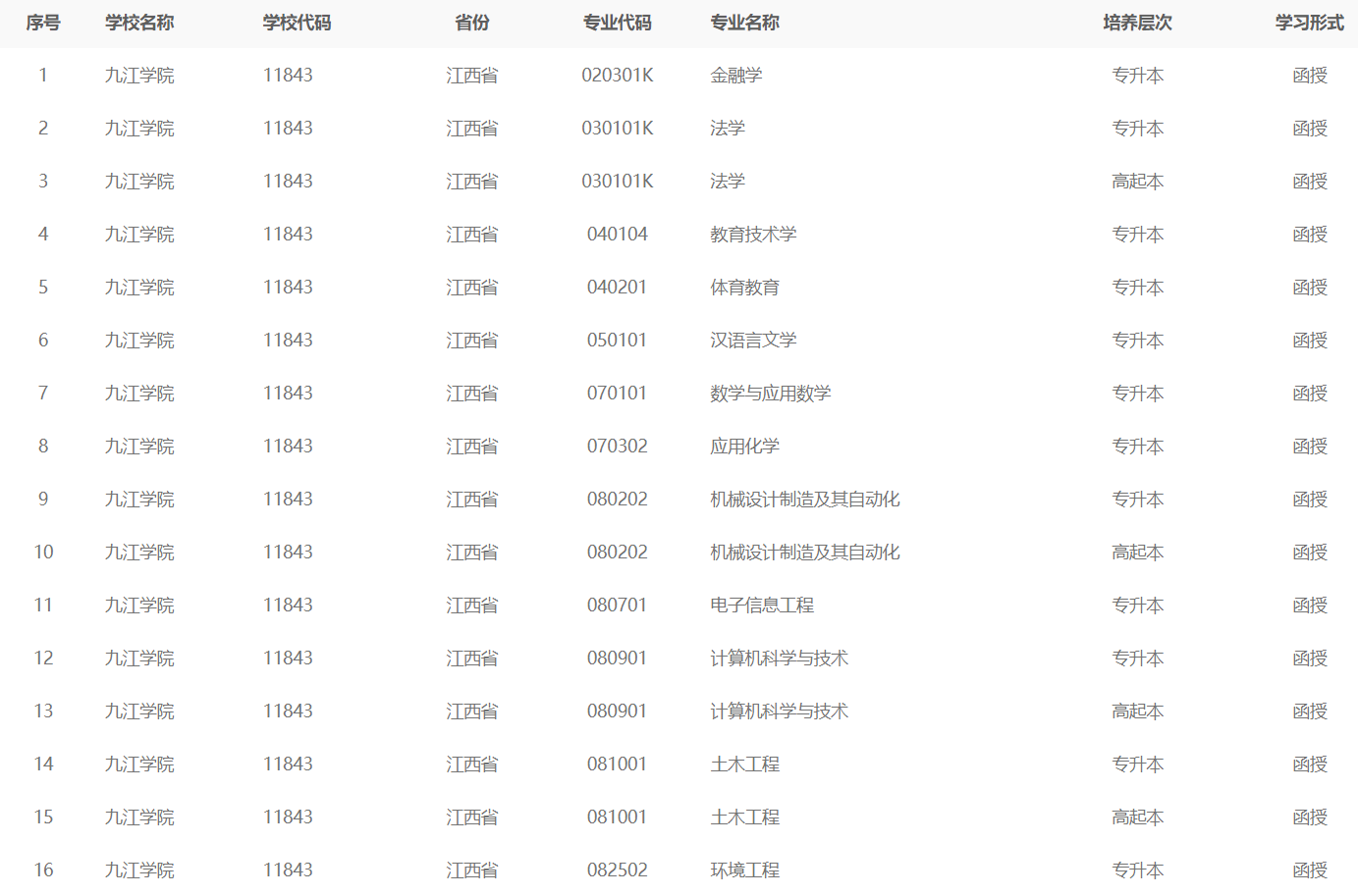Click 九江学院 in row 7
1358x896 pixels.
pyautogui.click(x=139, y=394)
